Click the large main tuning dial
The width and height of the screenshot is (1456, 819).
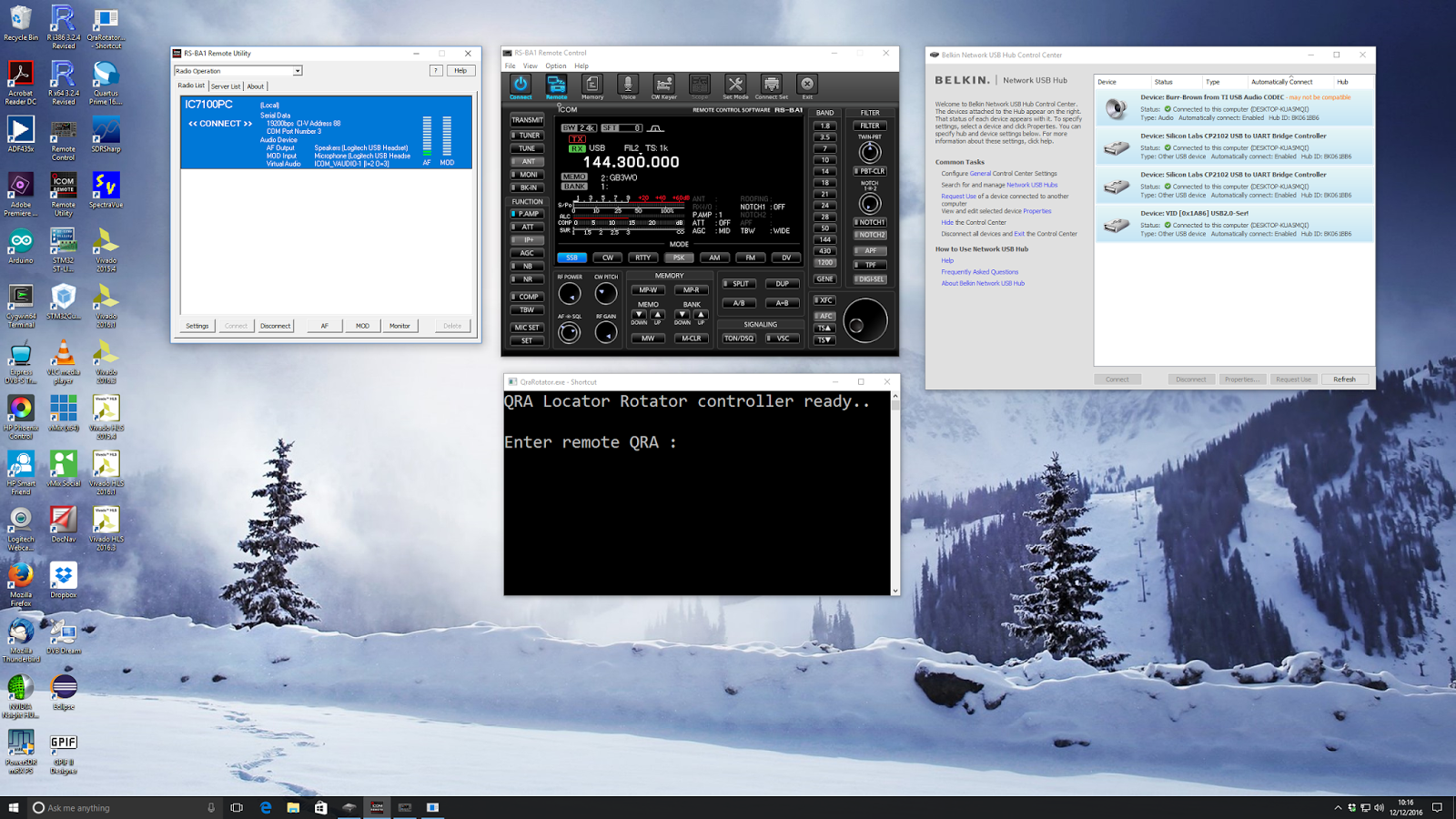(864, 320)
